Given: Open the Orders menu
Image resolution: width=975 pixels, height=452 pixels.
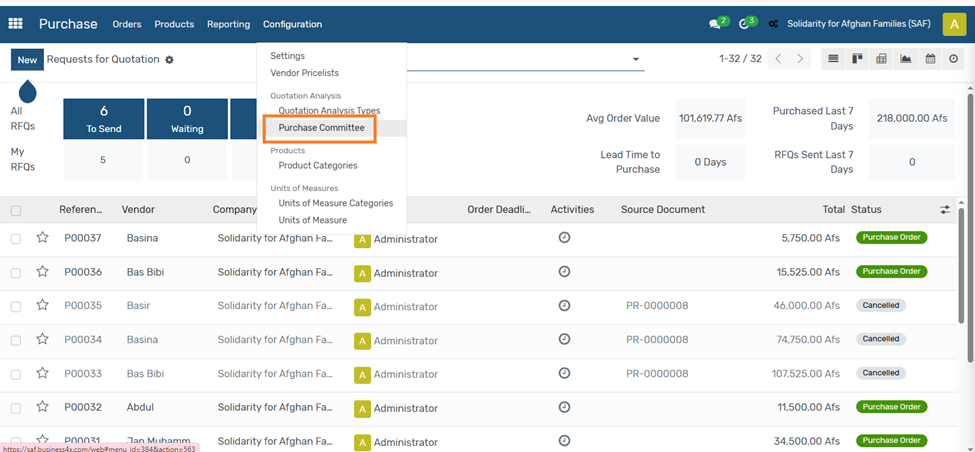Looking at the screenshot, I should coord(127,24).
